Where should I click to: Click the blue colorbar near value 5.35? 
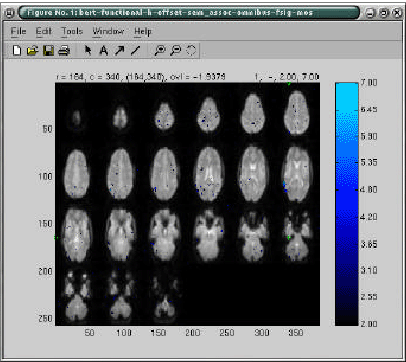pyautogui.click(x=347, y=163)
